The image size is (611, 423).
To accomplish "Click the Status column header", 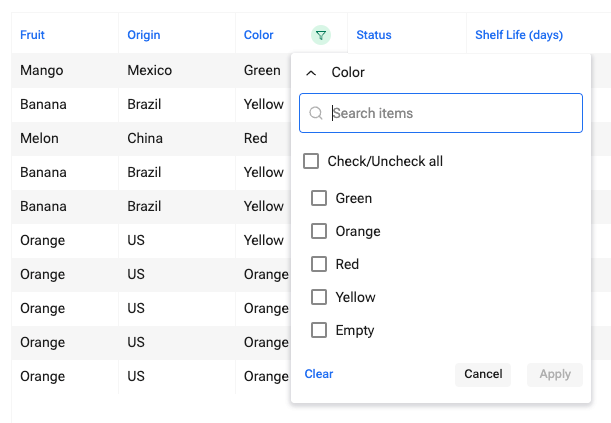I will click(374, 35).
